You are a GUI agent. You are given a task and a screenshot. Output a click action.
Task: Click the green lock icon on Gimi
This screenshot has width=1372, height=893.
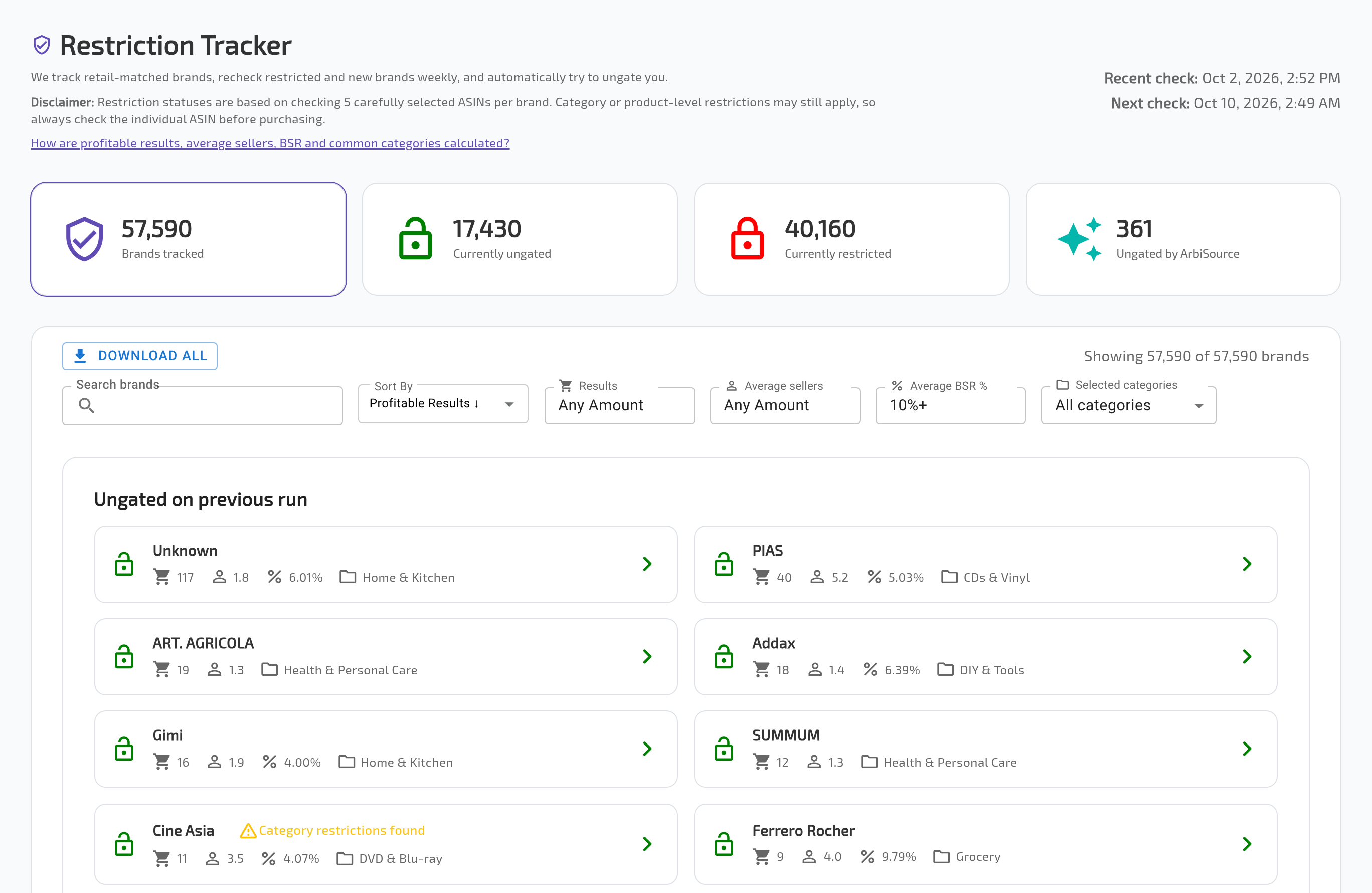coord(124,749)
